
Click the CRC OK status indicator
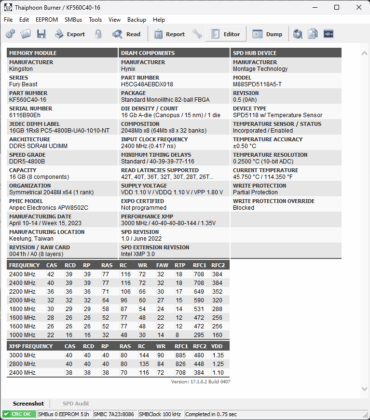[x=19, y=414]
